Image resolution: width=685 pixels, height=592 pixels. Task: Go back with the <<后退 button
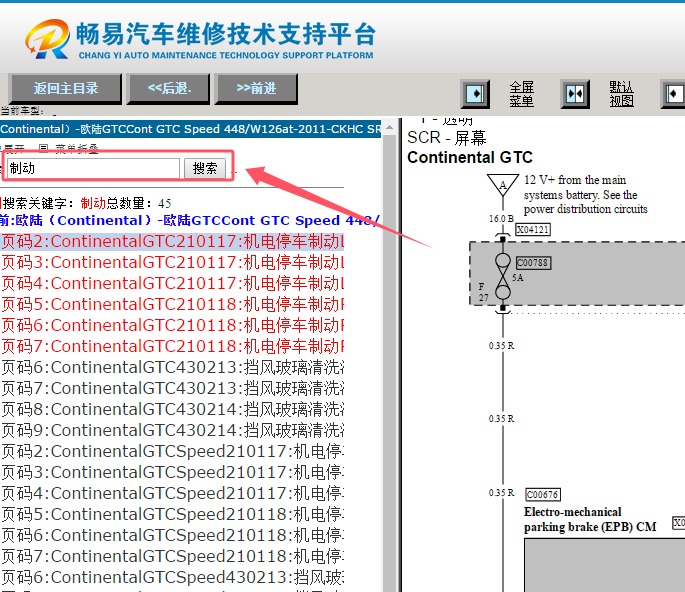point(169,89)
